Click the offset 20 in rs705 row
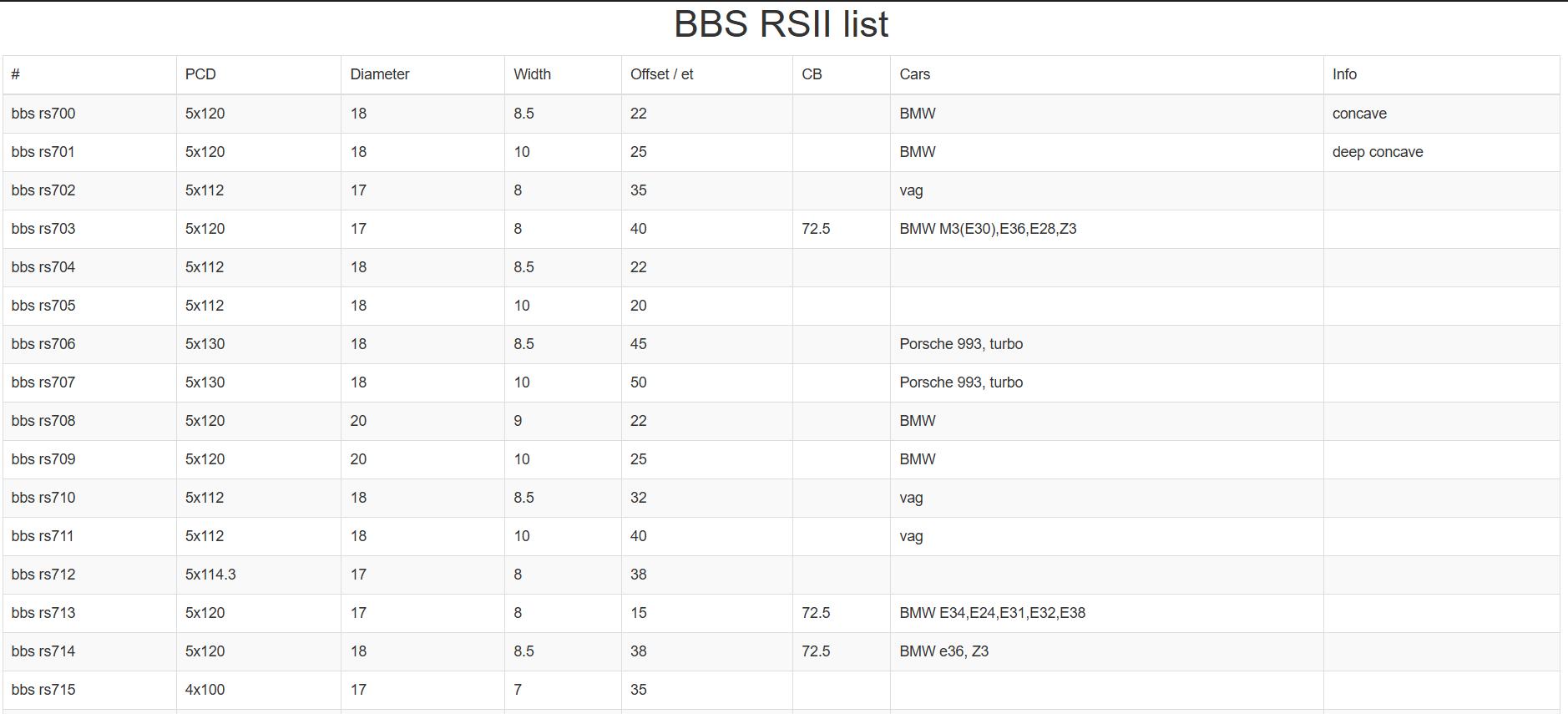 tap(706, 306)
